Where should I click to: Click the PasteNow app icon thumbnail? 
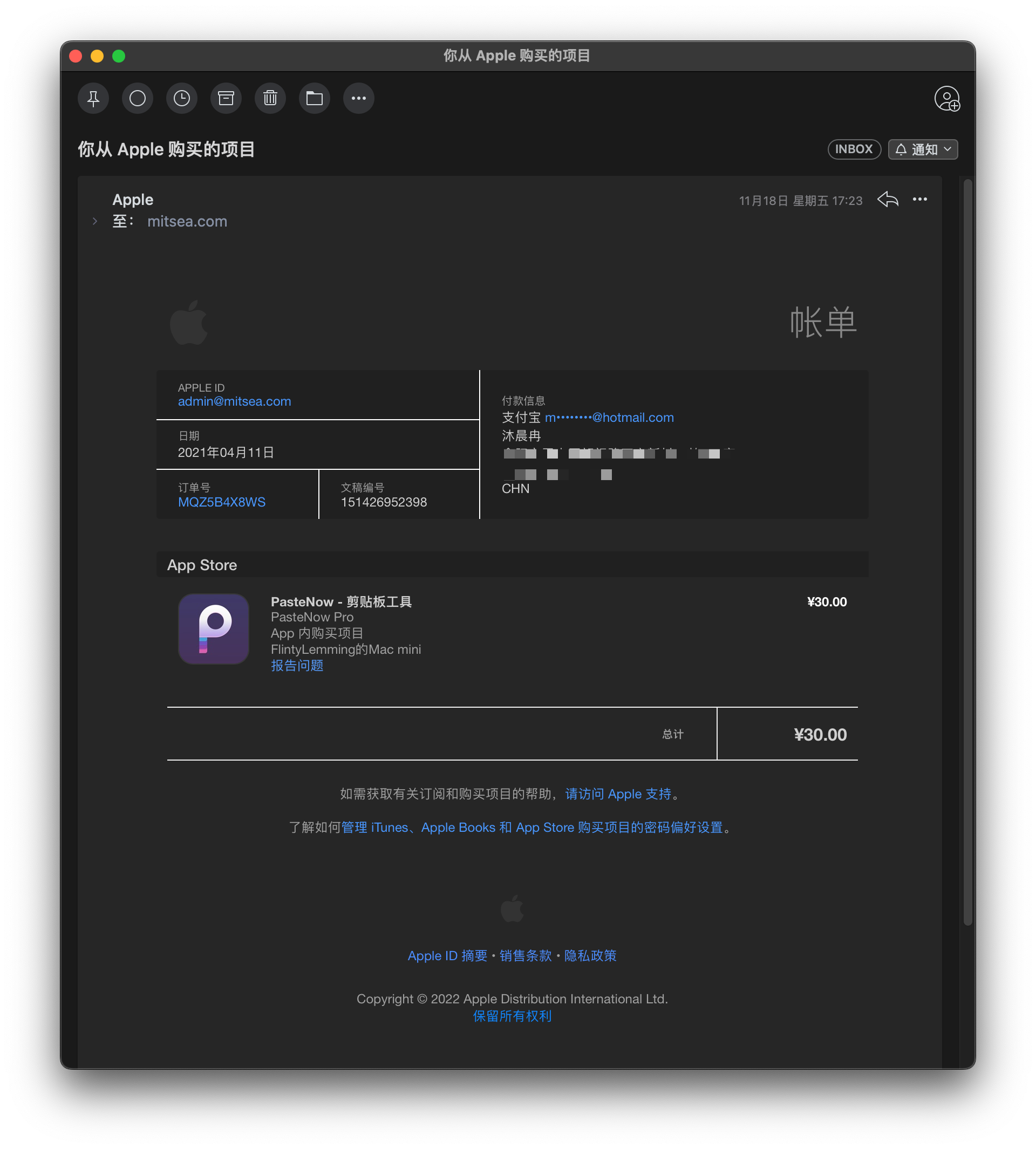click(214, 629)
